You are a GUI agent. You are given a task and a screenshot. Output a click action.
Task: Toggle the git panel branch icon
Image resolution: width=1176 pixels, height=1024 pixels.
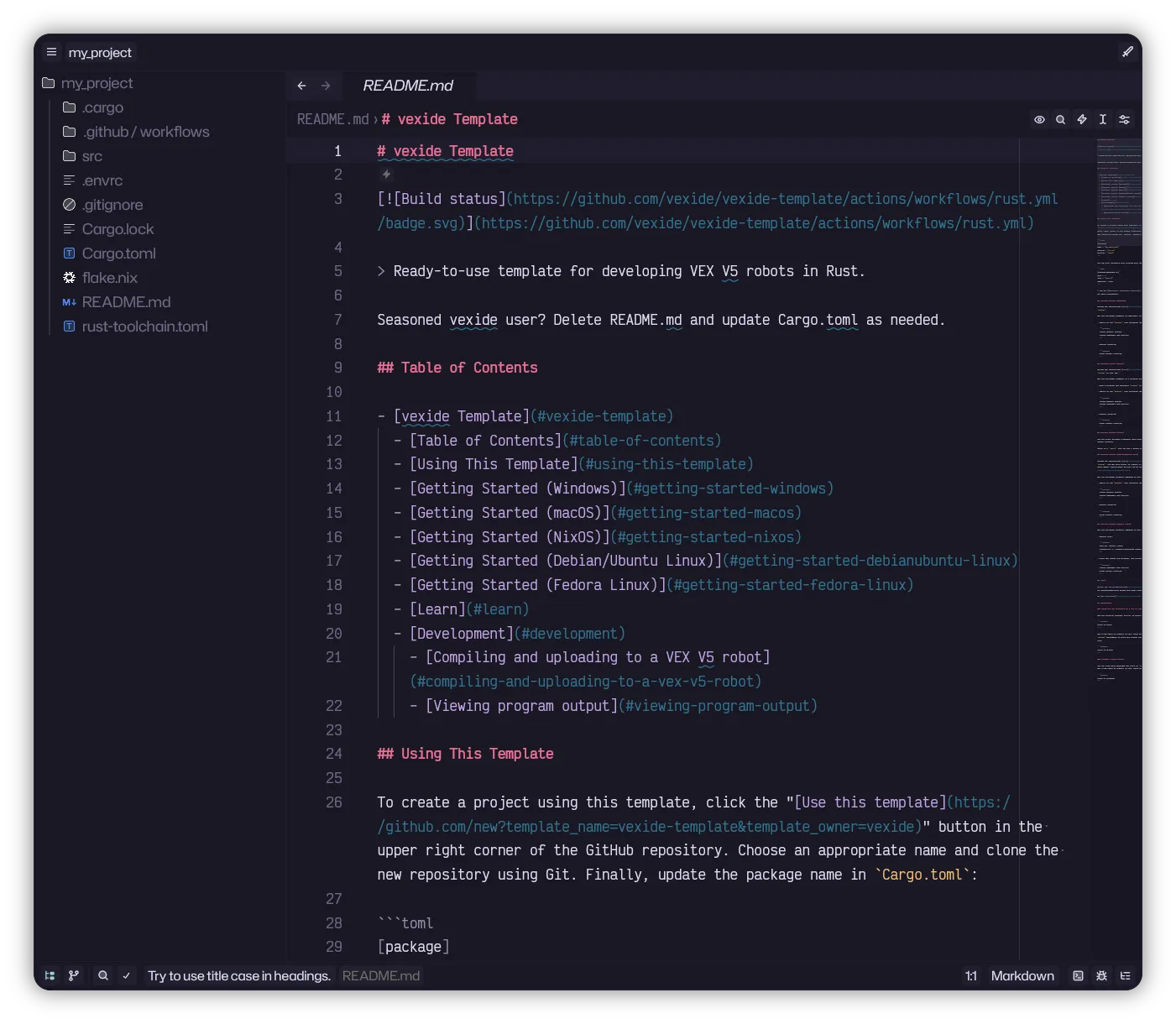click(x=74, y=975)
